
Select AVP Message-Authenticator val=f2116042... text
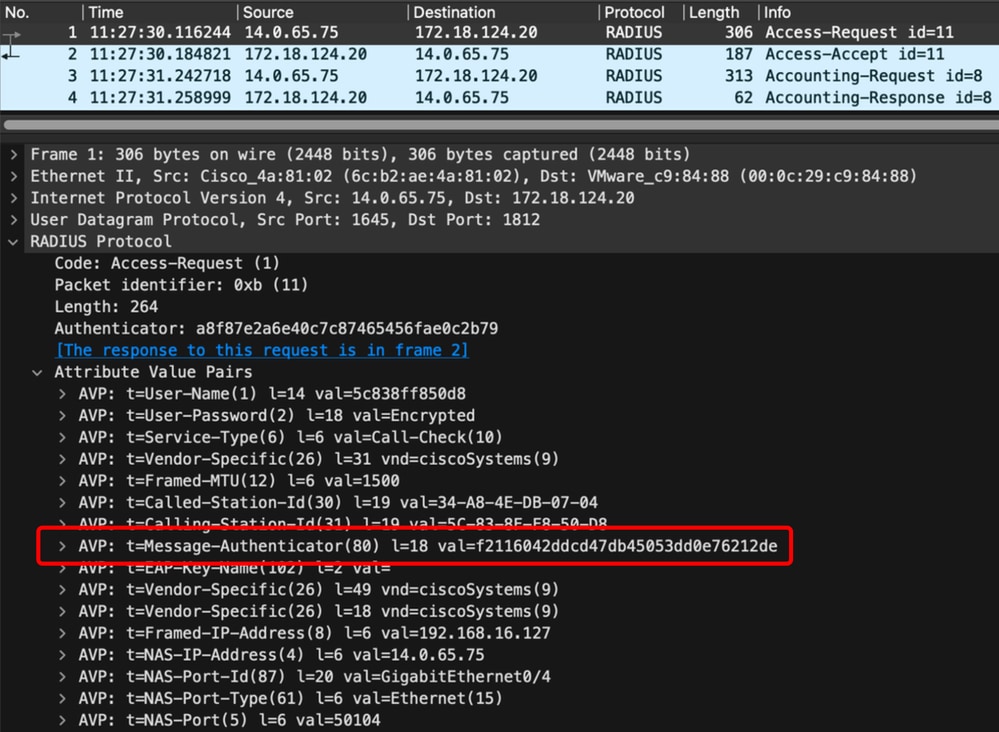[428, 546]
